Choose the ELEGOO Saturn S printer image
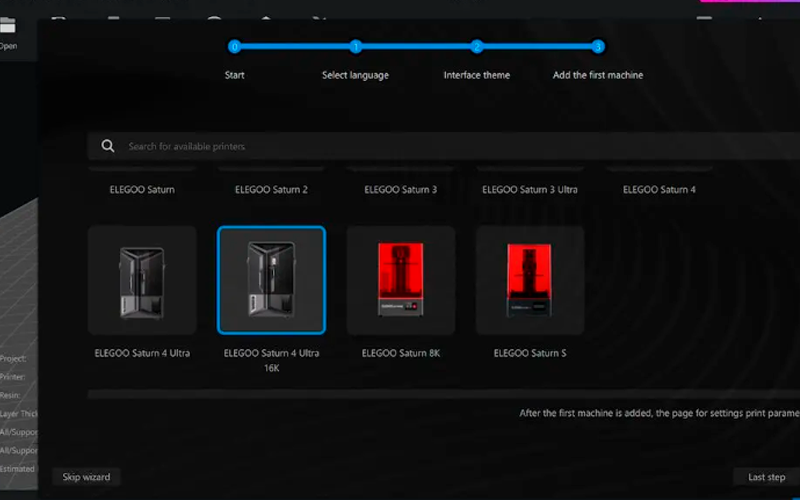The image size is (800, 500). [x=530, y=280]
